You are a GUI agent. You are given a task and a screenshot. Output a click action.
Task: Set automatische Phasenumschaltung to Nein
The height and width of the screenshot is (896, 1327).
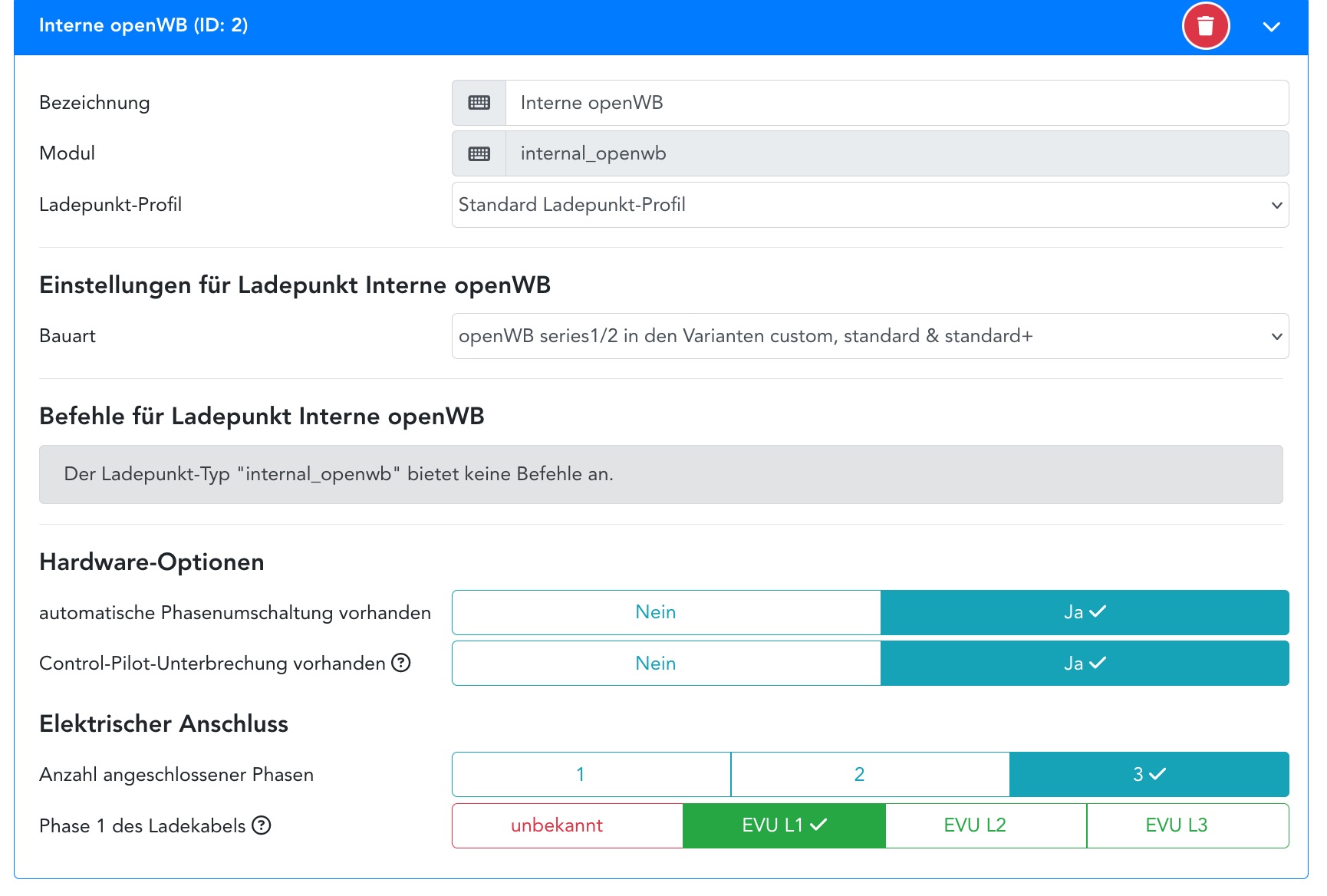click(x=666, y=612)
